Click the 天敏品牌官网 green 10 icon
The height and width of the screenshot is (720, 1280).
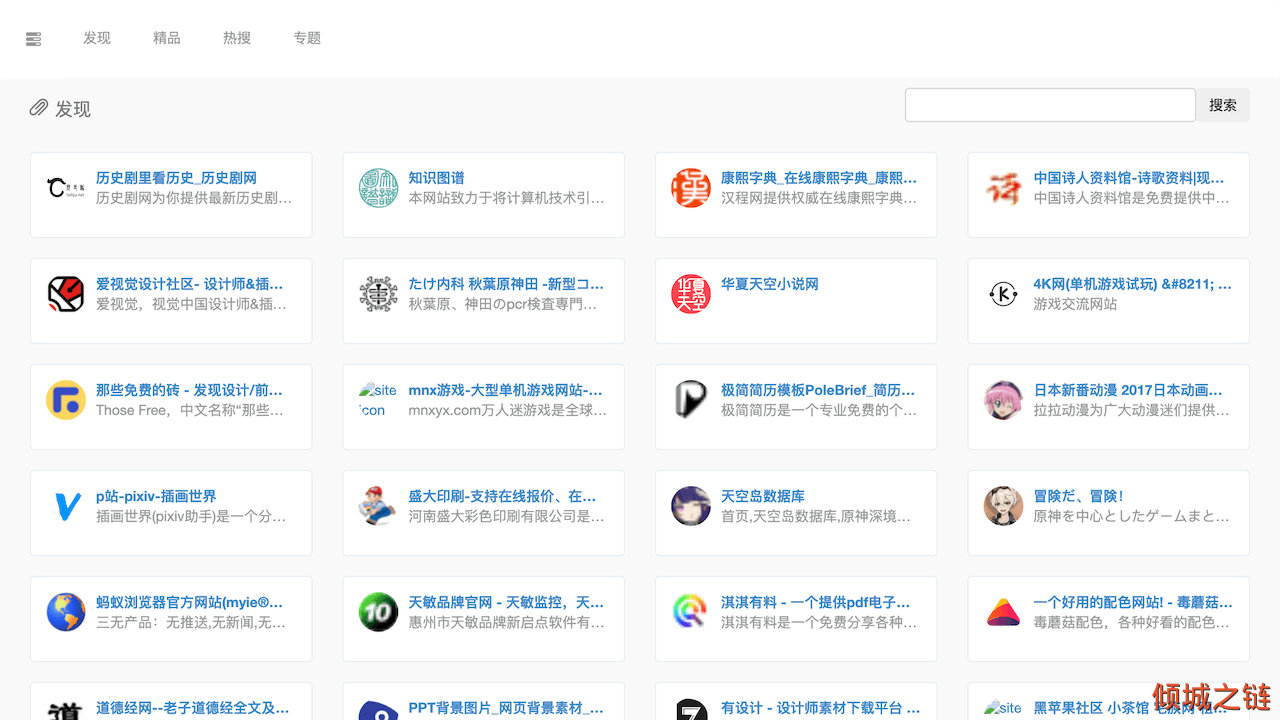tap(379, 612)
